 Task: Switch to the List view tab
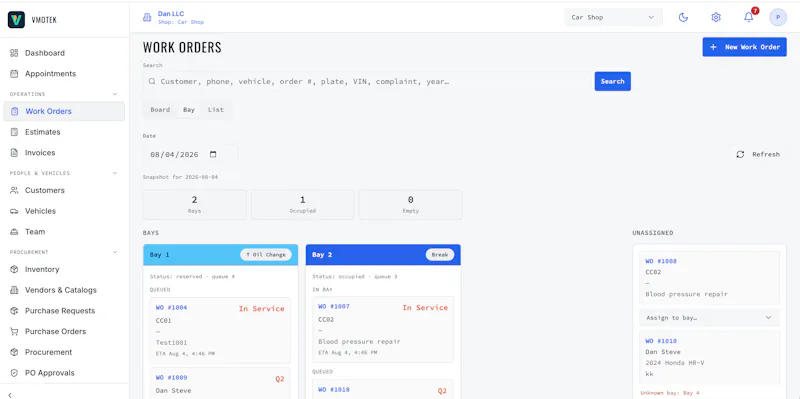[x=216, y=110]
